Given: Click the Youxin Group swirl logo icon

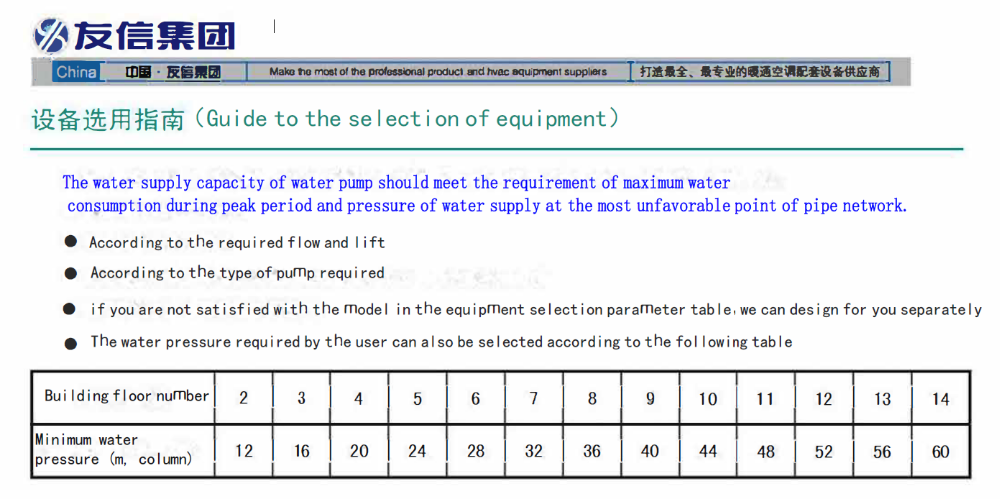Looking at the screenshot, I should coord(51,35).
